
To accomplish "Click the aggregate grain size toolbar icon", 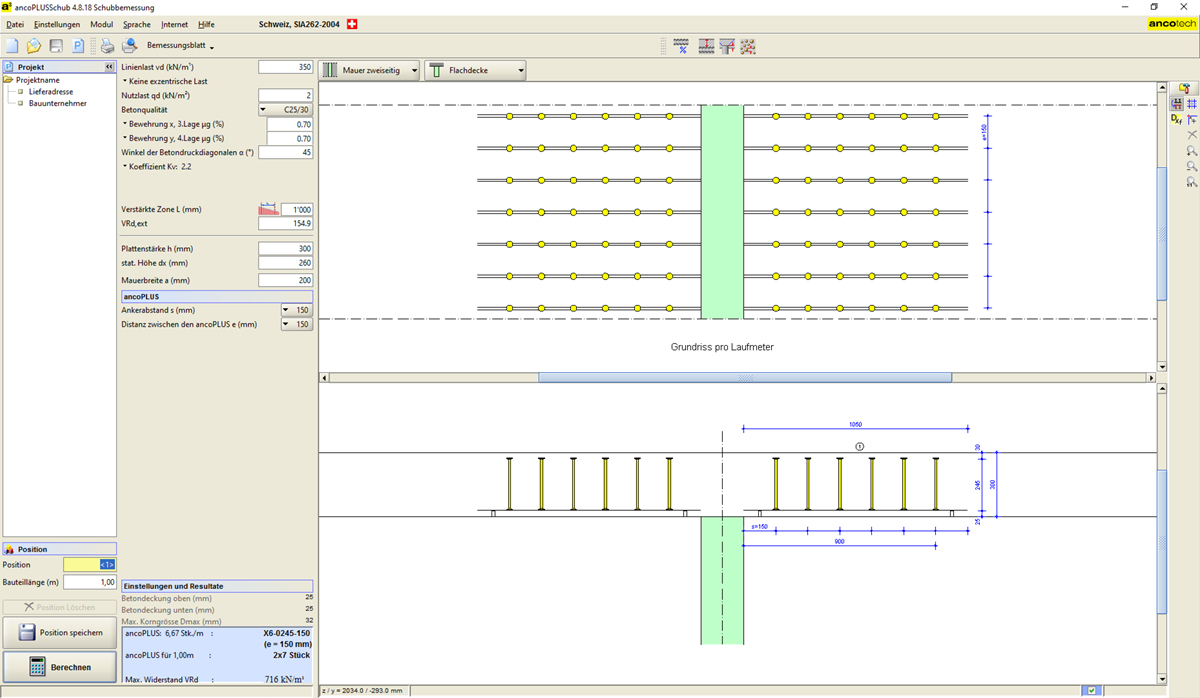I will point(748,46).
